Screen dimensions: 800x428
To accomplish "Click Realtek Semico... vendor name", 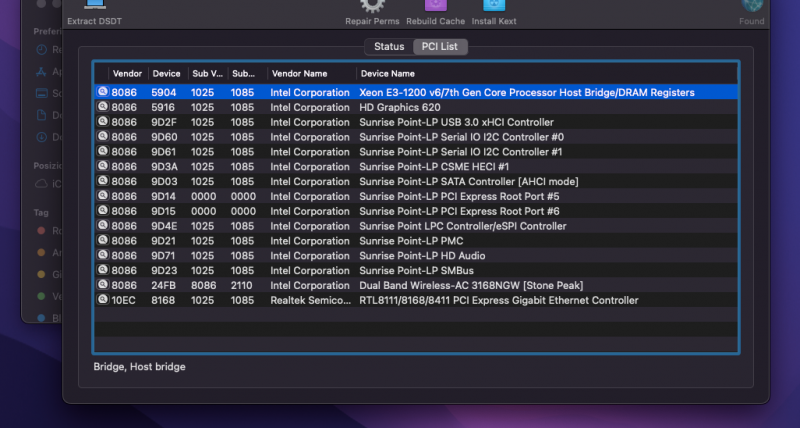I will point(310,300).
